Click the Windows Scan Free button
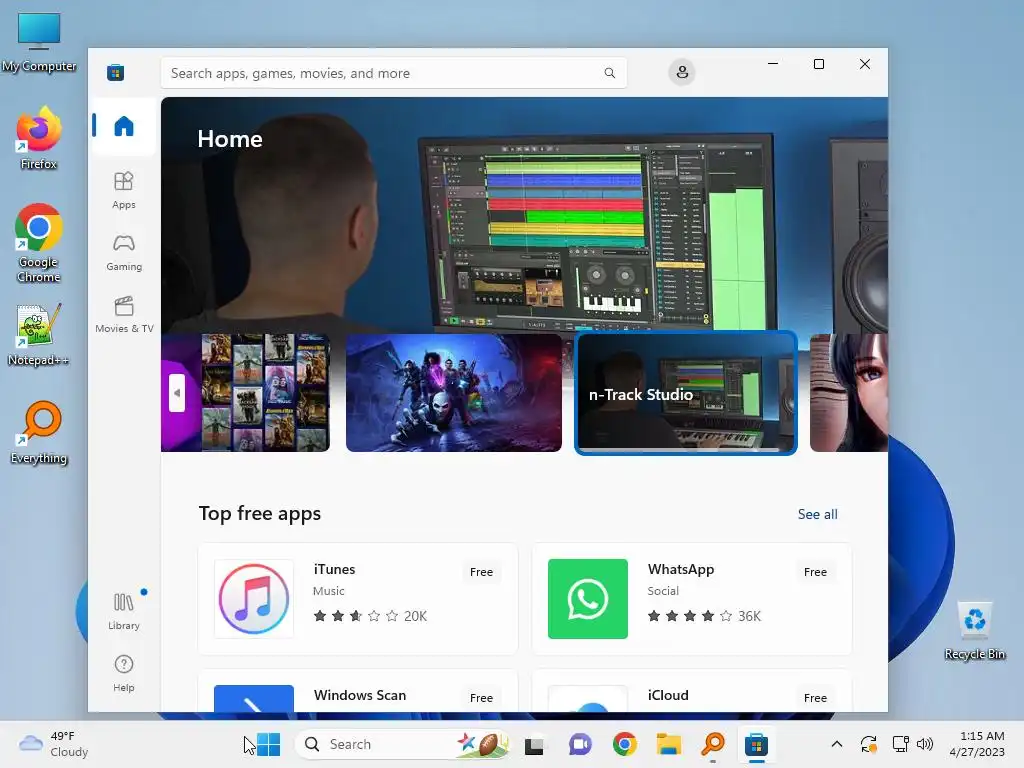 pos(481,697)
